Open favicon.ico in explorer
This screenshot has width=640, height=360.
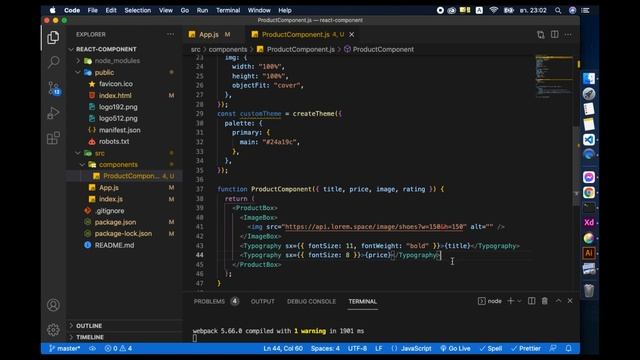tap(124, 84)
